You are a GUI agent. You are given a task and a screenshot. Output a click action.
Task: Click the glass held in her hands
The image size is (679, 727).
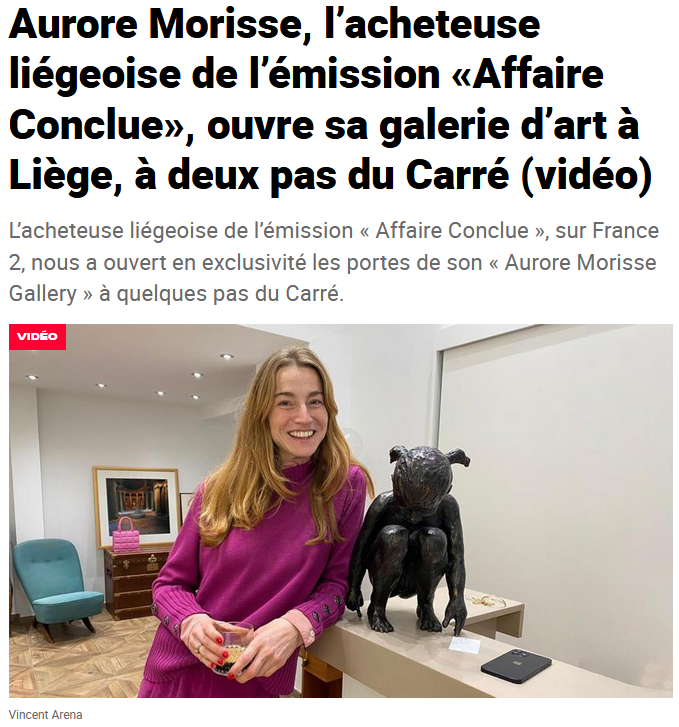(236, 645)
